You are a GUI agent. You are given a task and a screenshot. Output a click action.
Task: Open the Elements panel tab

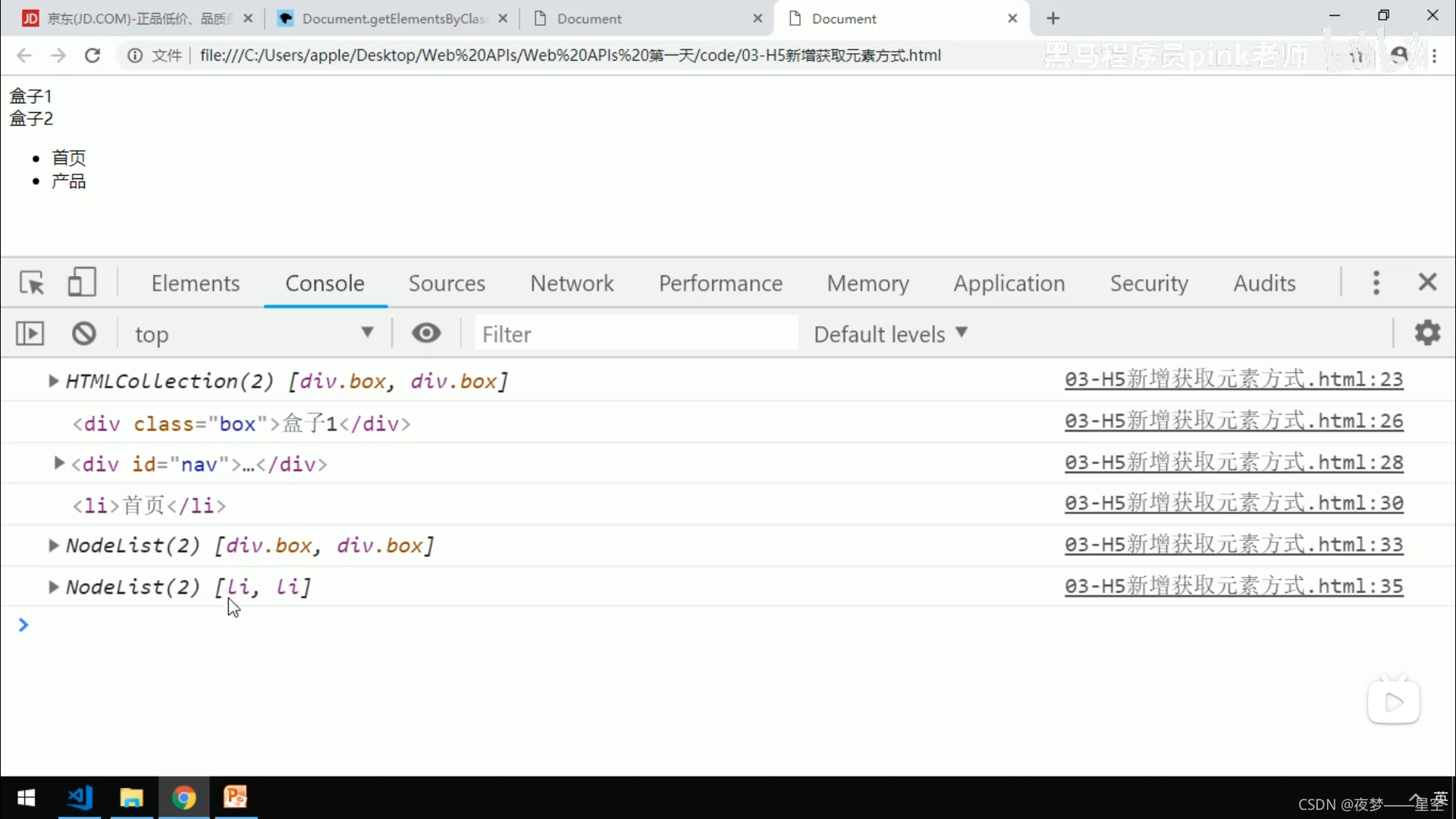(196, 283)
